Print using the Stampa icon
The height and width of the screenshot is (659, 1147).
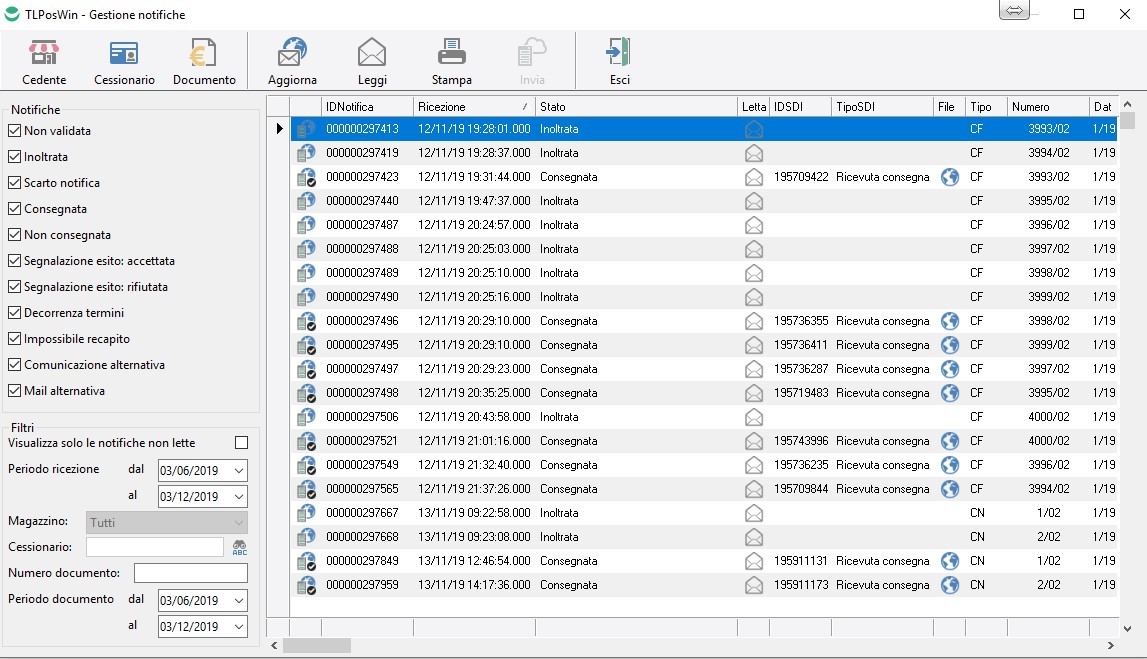point(452,54)
